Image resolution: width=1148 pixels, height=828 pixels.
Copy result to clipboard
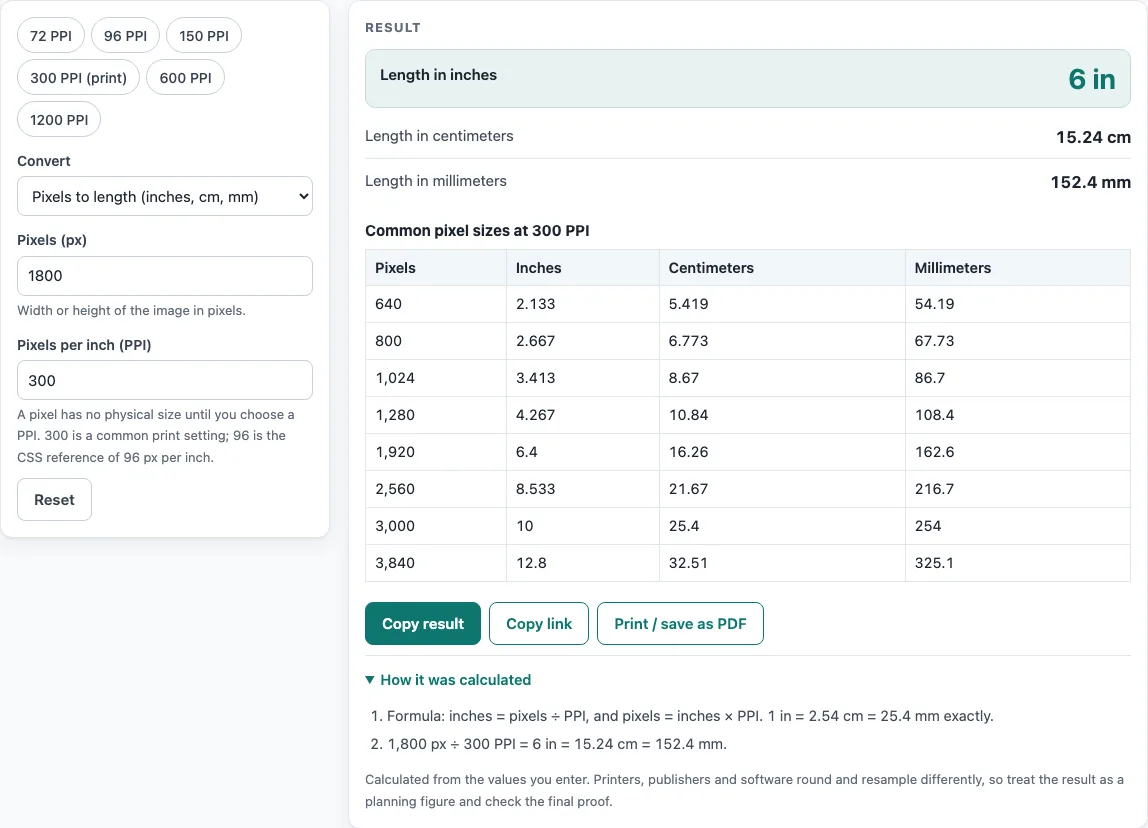(x=422, y=624)
